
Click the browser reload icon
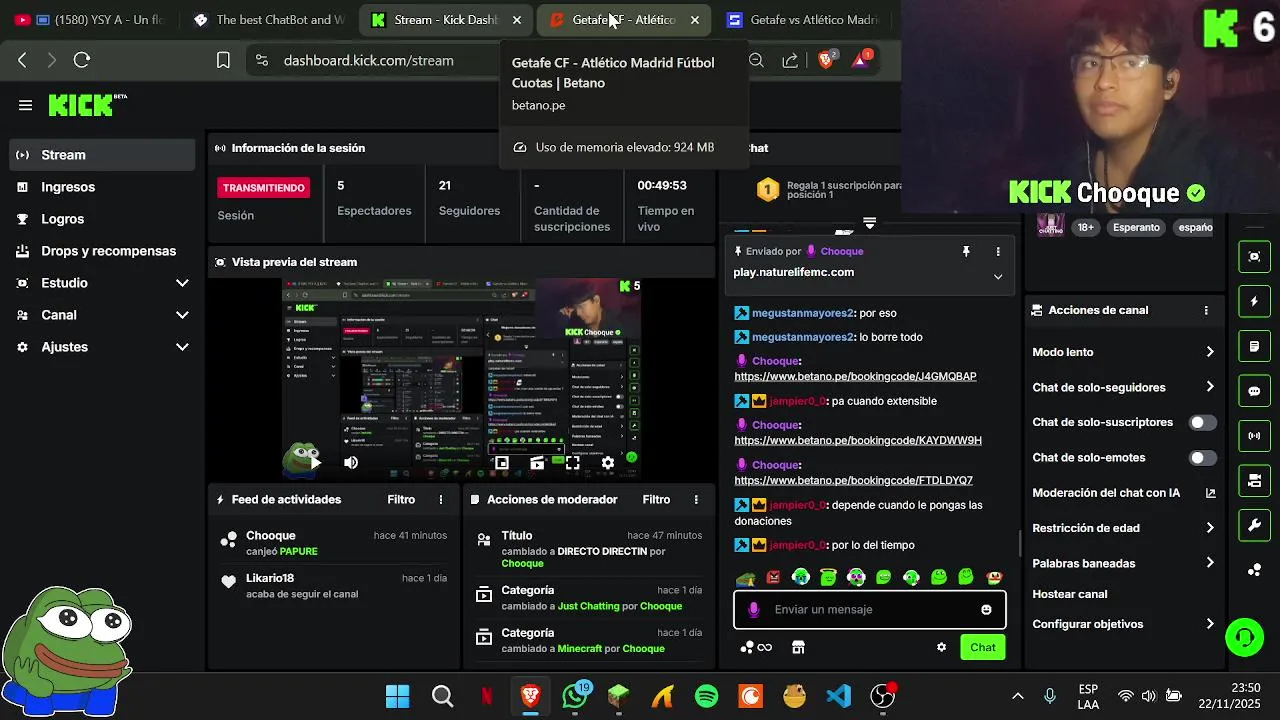[x=82, y=60]
